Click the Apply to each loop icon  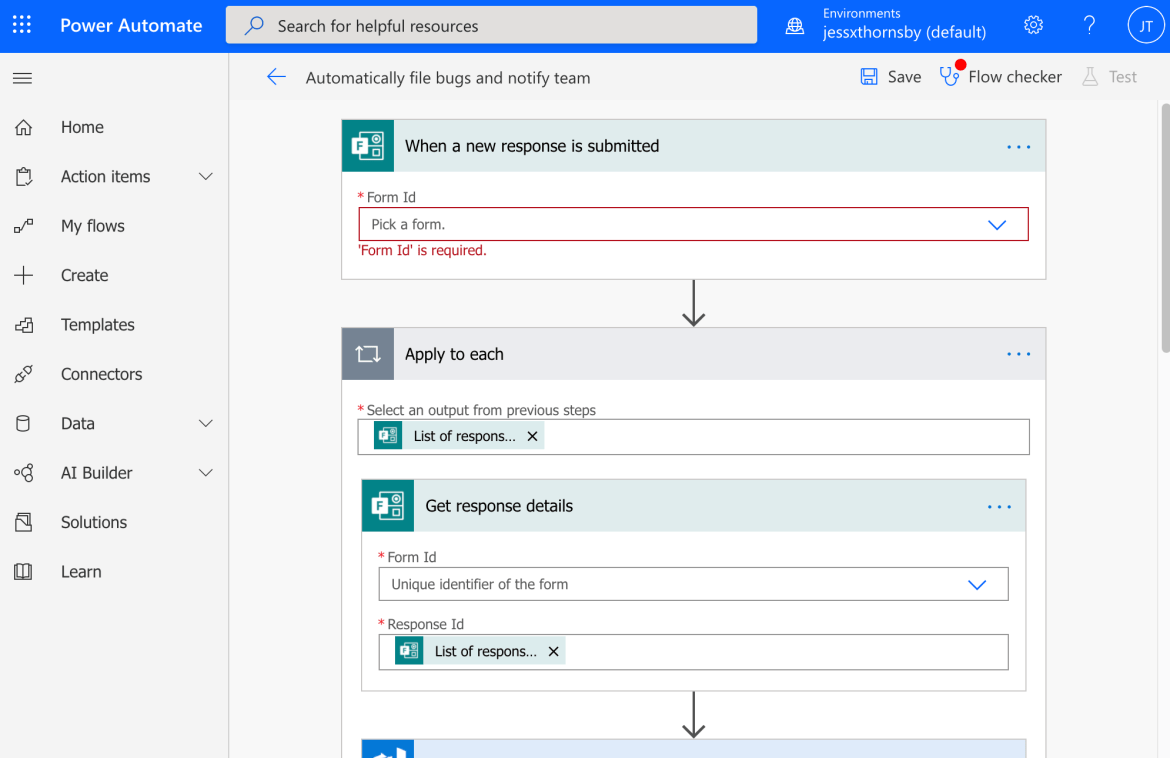click(x=368, y=354)
